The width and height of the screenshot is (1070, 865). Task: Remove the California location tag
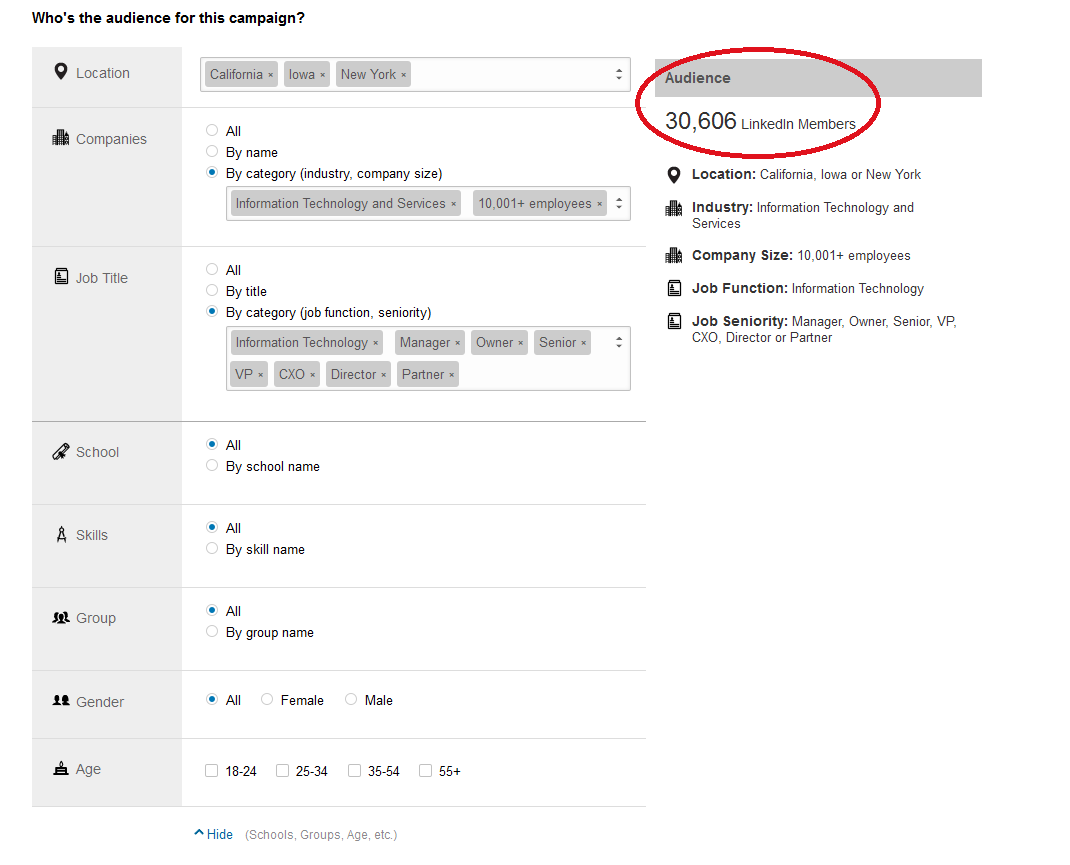pos(270,75)
